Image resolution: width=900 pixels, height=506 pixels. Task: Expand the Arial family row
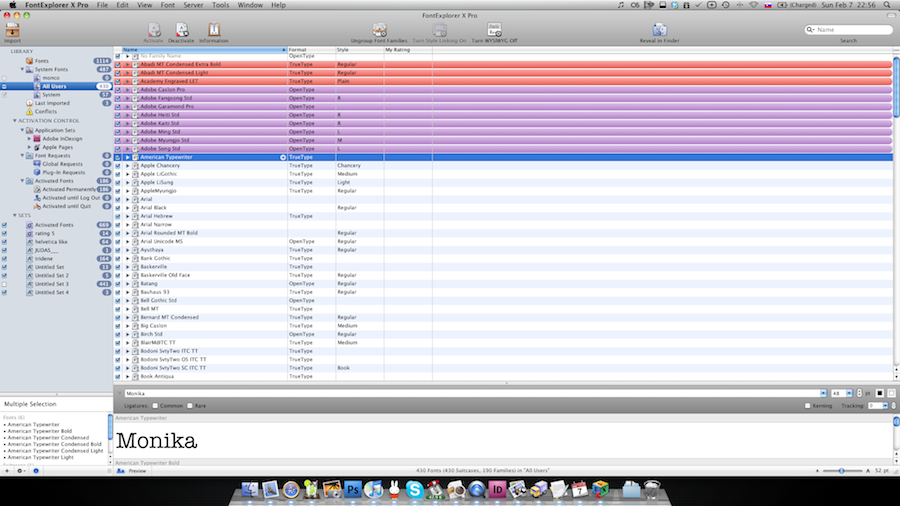127,199
